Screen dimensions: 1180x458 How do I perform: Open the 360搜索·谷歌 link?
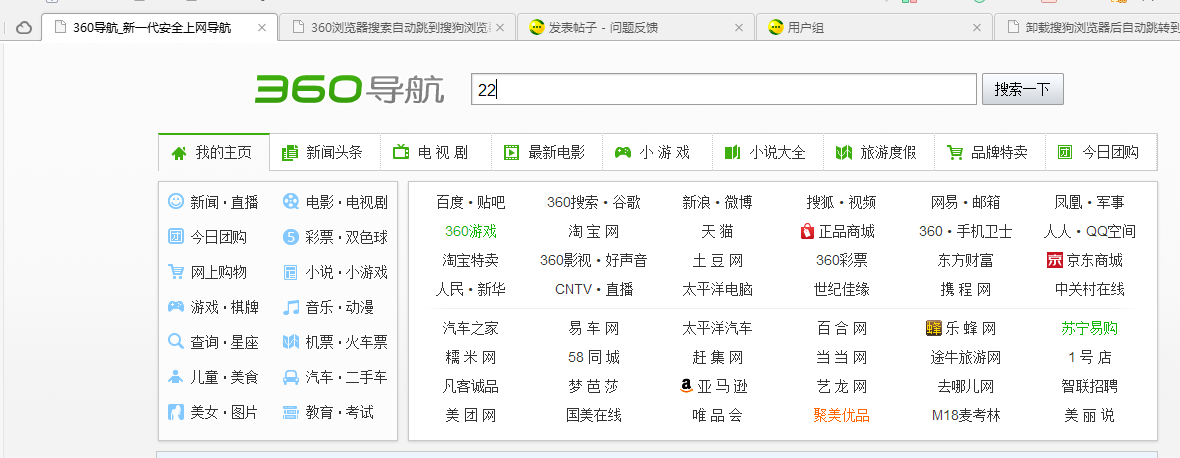(594, 202)
